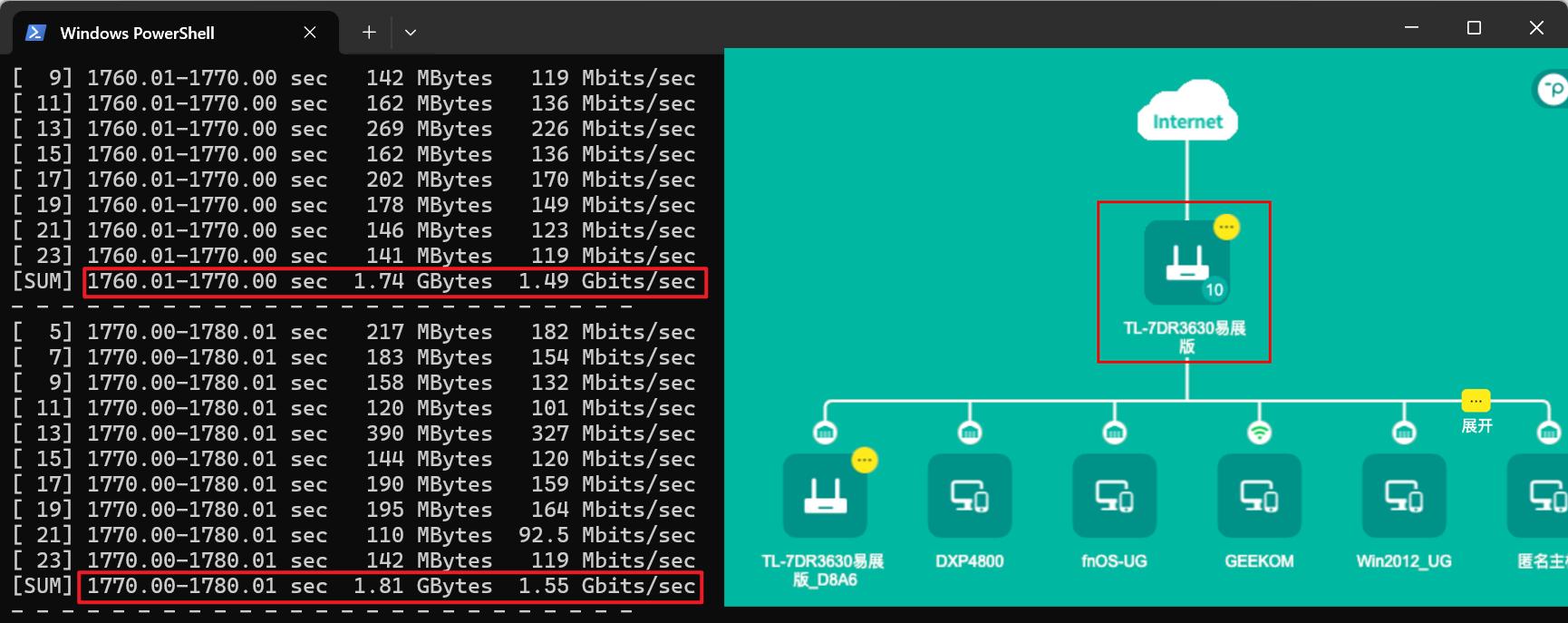Open yellow menu dot on D8A6 router
Viewport: 1568px width, 623px height.
[x=865, y=461]
